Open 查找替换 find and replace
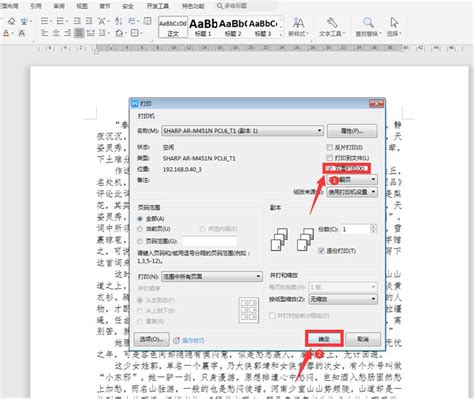Image resolution: width=474 pixels, height=399 pixels. [x=368, y=27]
